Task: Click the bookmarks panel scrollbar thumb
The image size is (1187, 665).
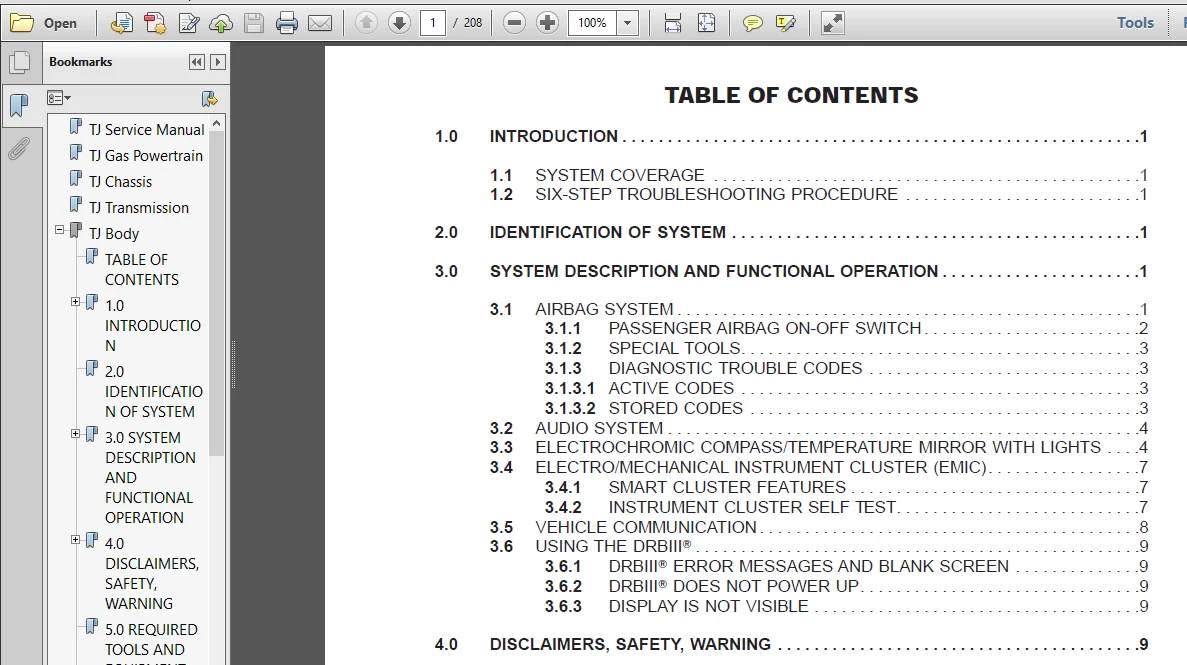Action: pyautogui.click(x=217, y=294)
